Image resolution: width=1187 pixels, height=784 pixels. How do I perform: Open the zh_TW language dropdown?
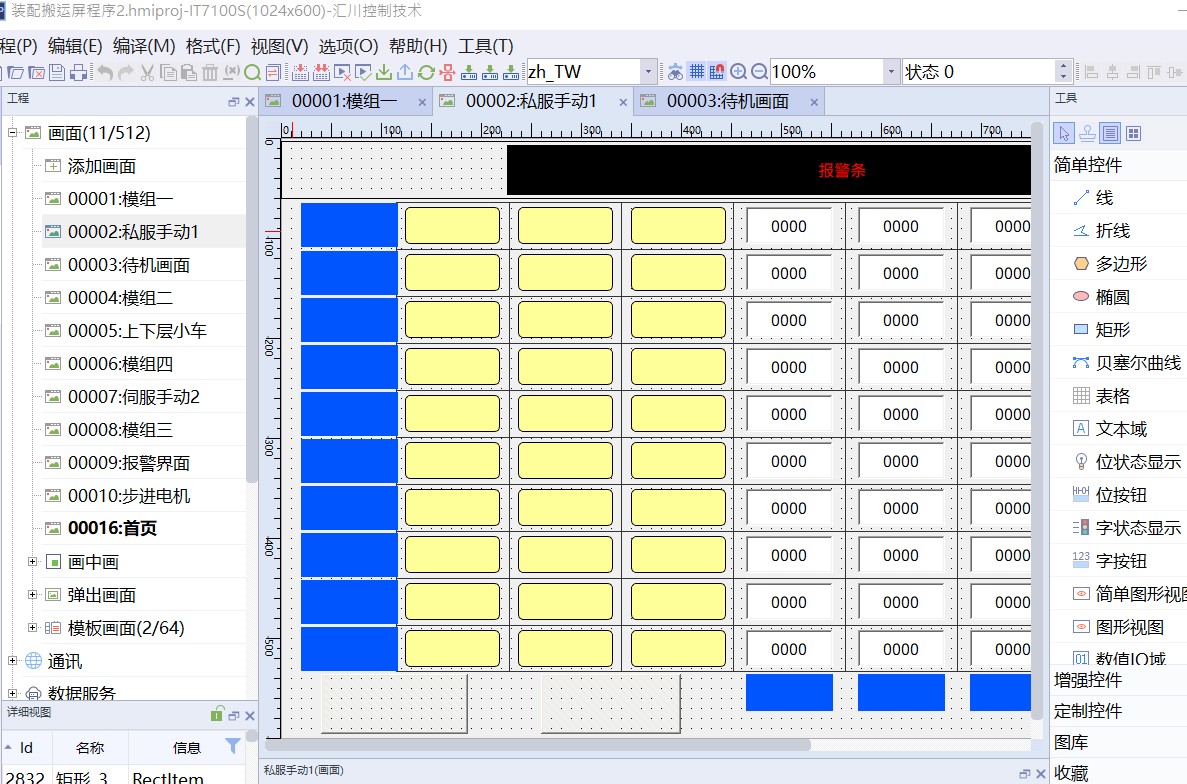click(649, 72)
